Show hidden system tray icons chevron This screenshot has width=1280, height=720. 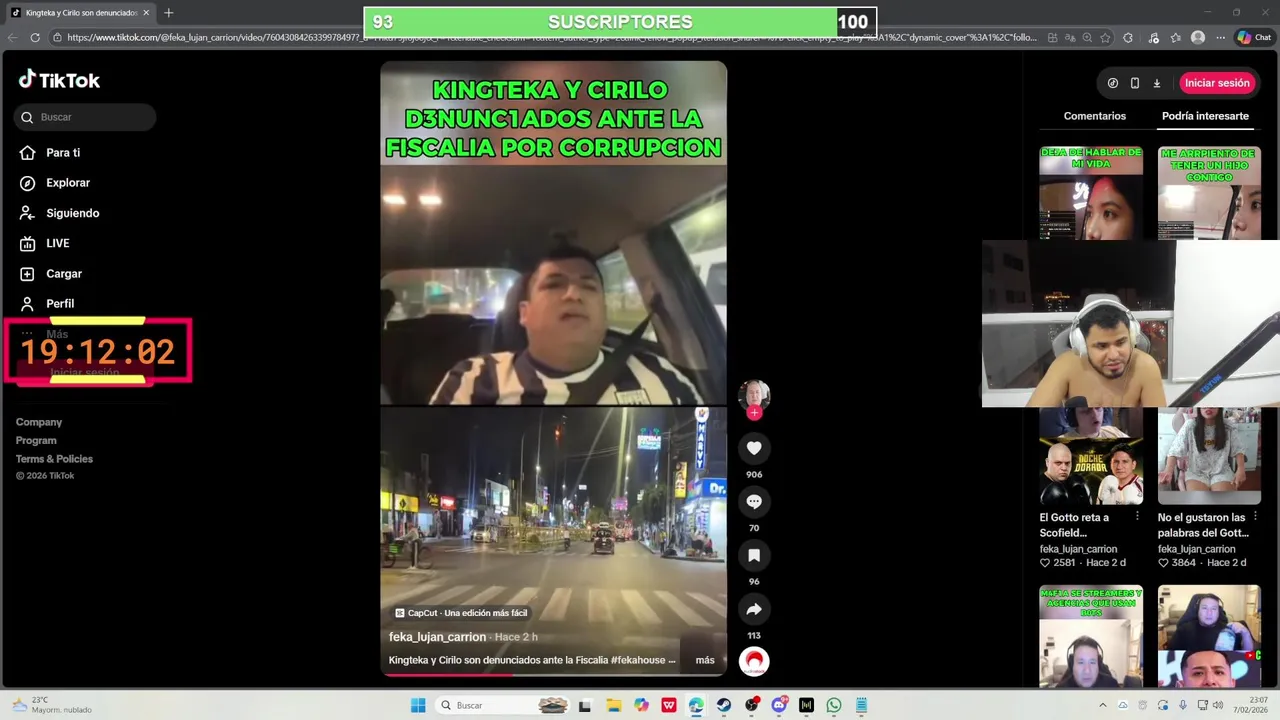coord(1103,705)
